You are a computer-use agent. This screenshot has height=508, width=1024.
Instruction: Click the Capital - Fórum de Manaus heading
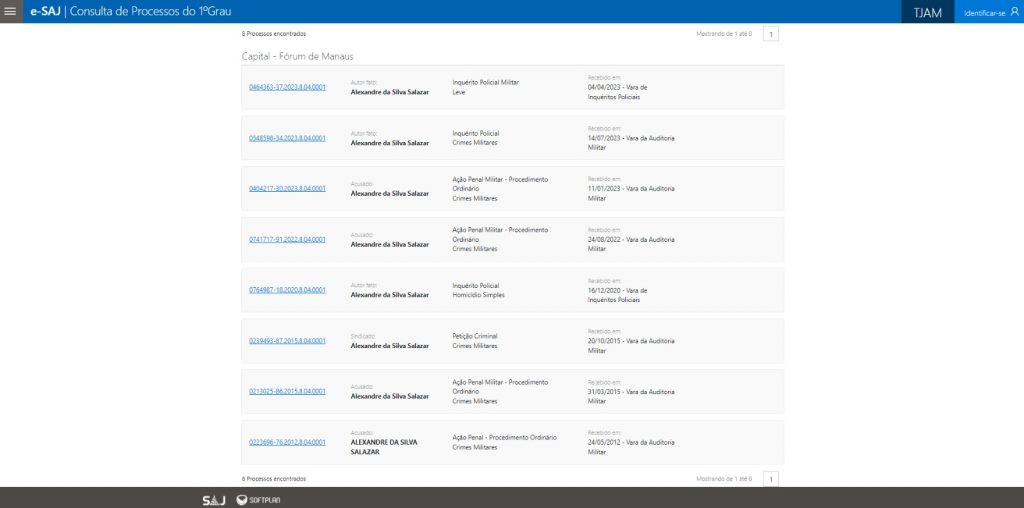pyautogui.click(x=297, y=56)
